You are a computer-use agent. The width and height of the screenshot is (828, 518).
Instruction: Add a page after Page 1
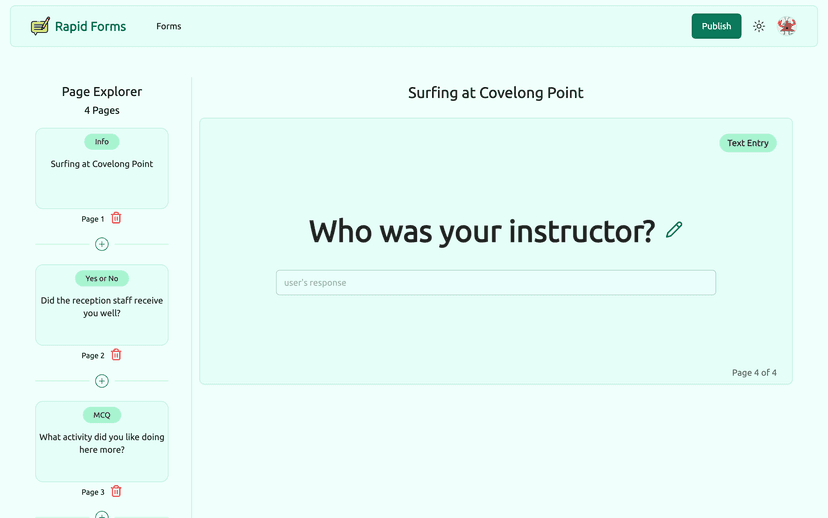click(102, 244)
